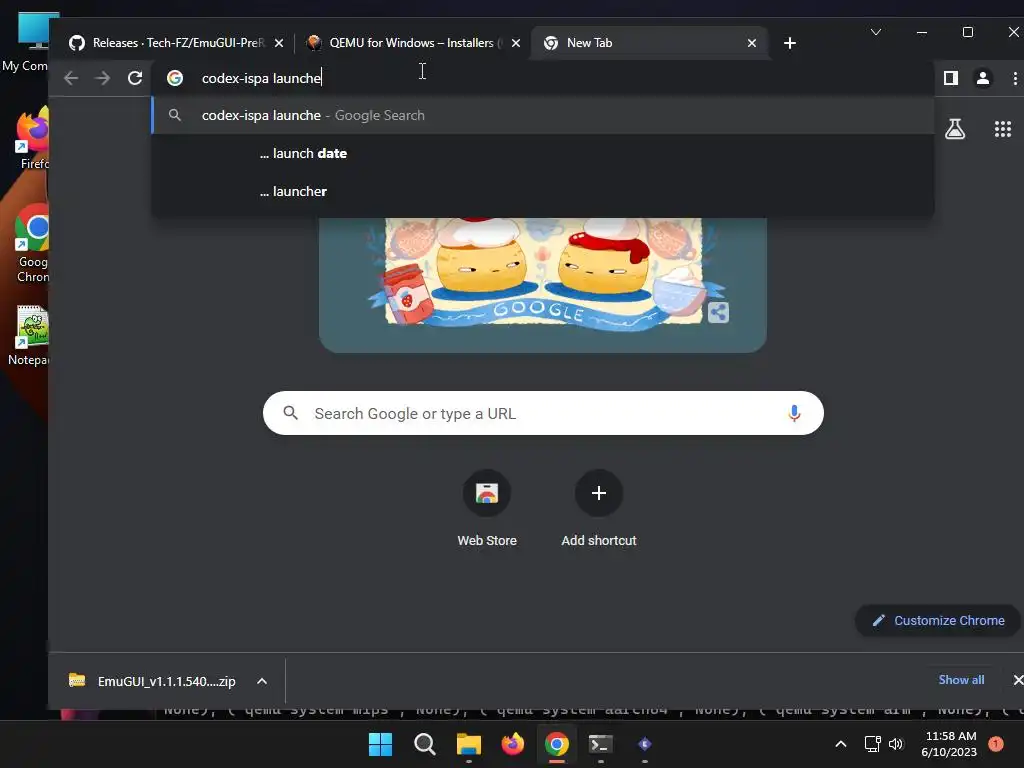This screenshot has height=768, width=1024.
Task: Close the Releases Tech-FZ/EmuGUI tab
Action: pos(279,43)
